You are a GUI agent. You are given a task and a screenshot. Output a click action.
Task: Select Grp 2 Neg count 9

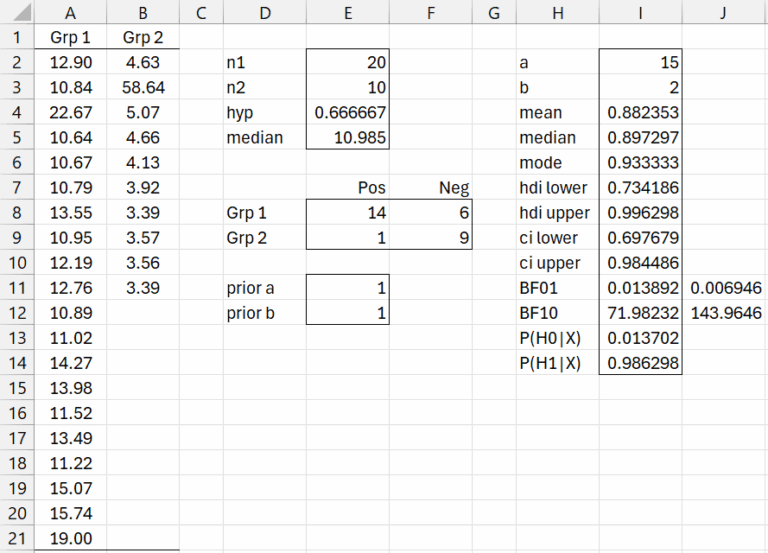tap(431, 238)
